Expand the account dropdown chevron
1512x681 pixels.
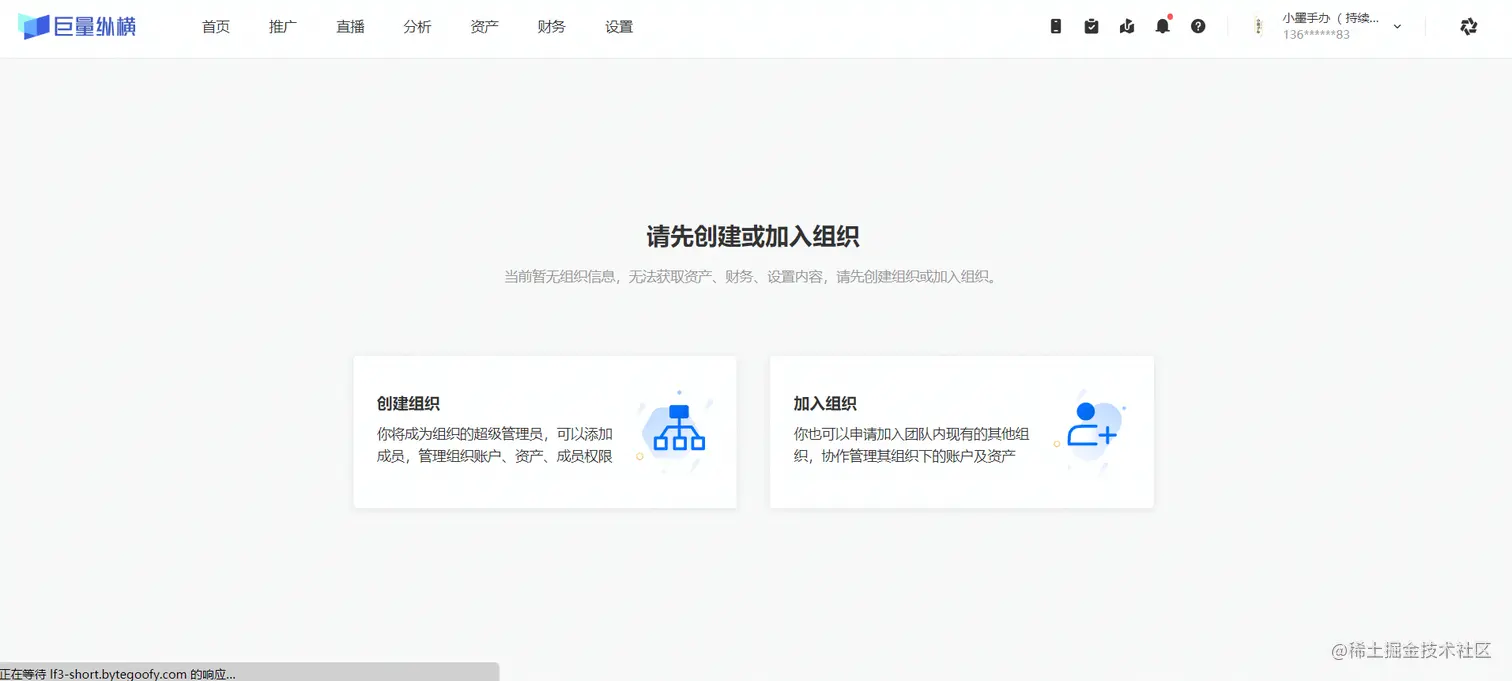(x=1397, y=26)
